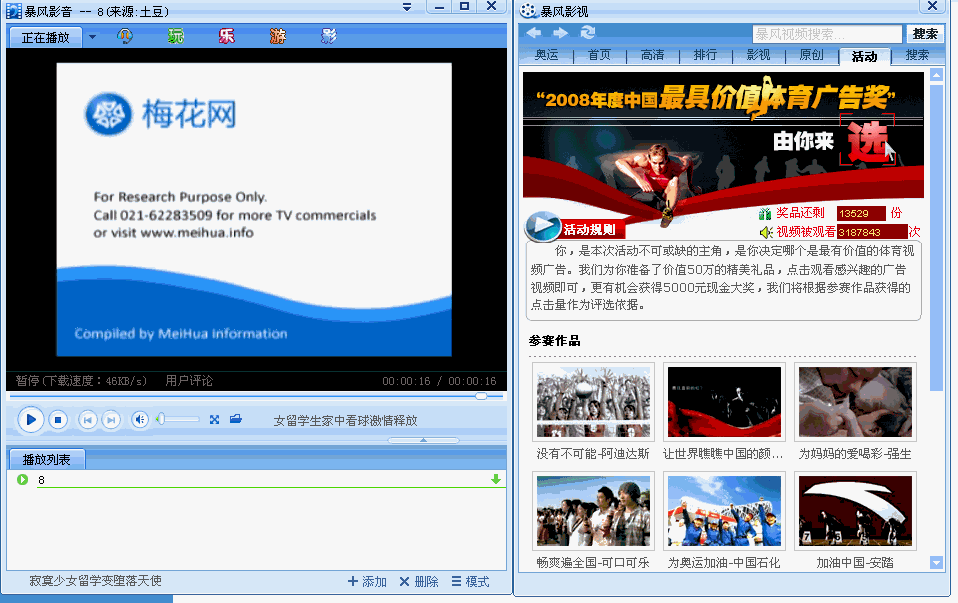Viewport: 958px width, 603px height.
Task: Click the 加油中国-安踏 caption link
Action: 855,563
